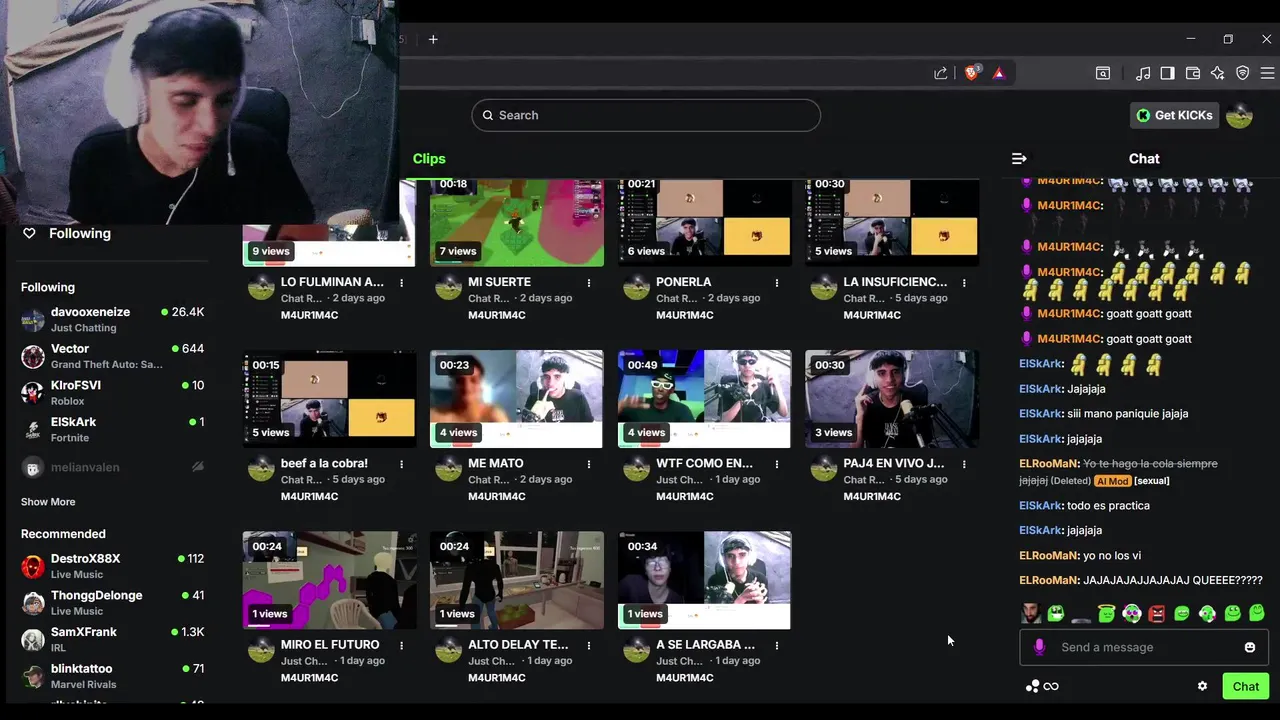Open the Brave VPN shield icon

point(1243,73)
